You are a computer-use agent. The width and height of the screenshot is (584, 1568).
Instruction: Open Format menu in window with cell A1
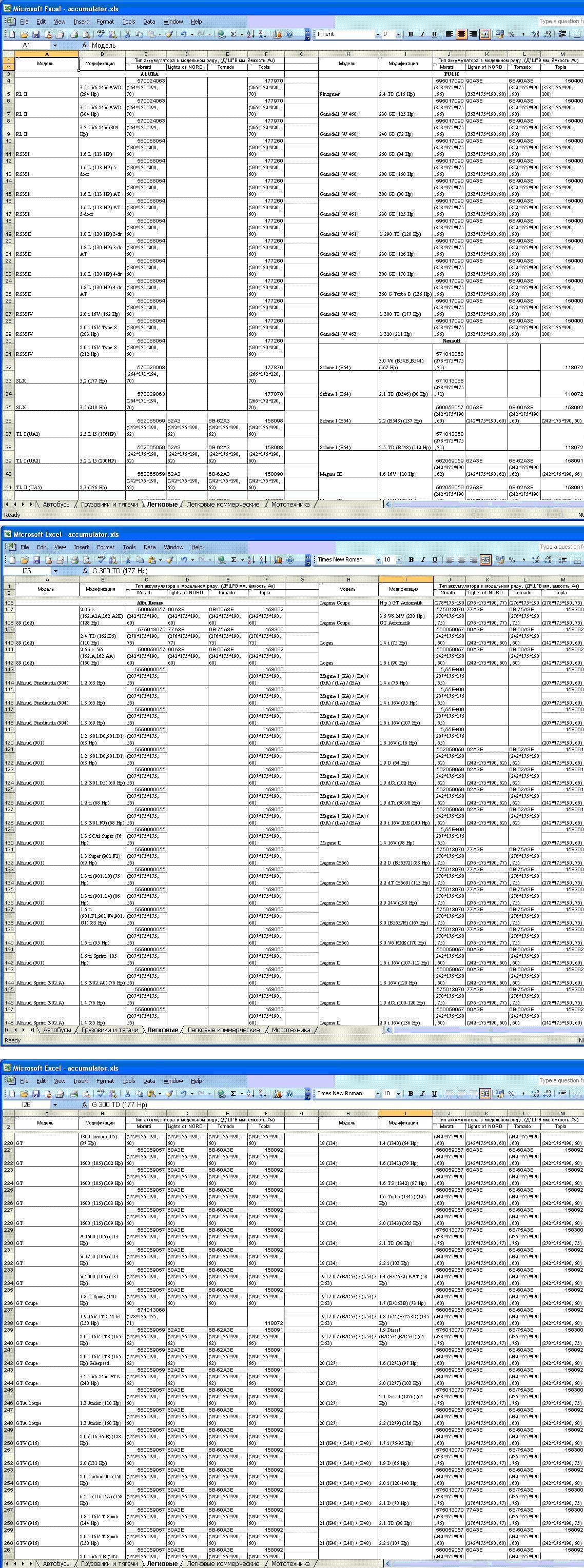click(105, 22)
